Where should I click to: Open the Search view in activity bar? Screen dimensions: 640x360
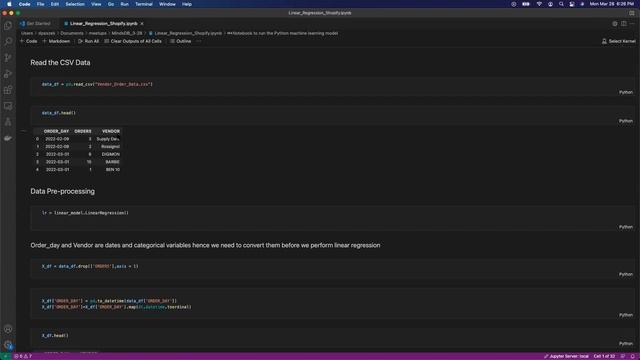pos(8,41)
